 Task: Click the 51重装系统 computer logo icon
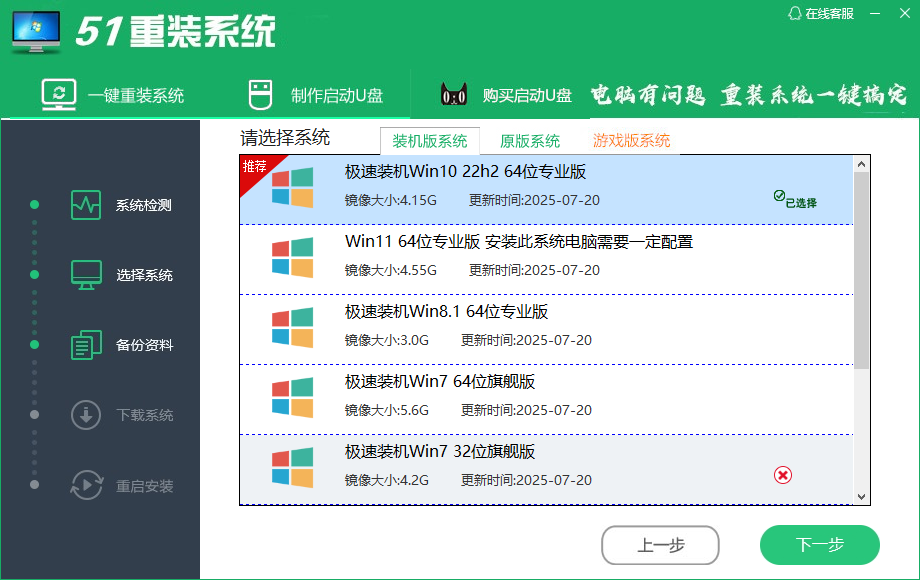36,32
